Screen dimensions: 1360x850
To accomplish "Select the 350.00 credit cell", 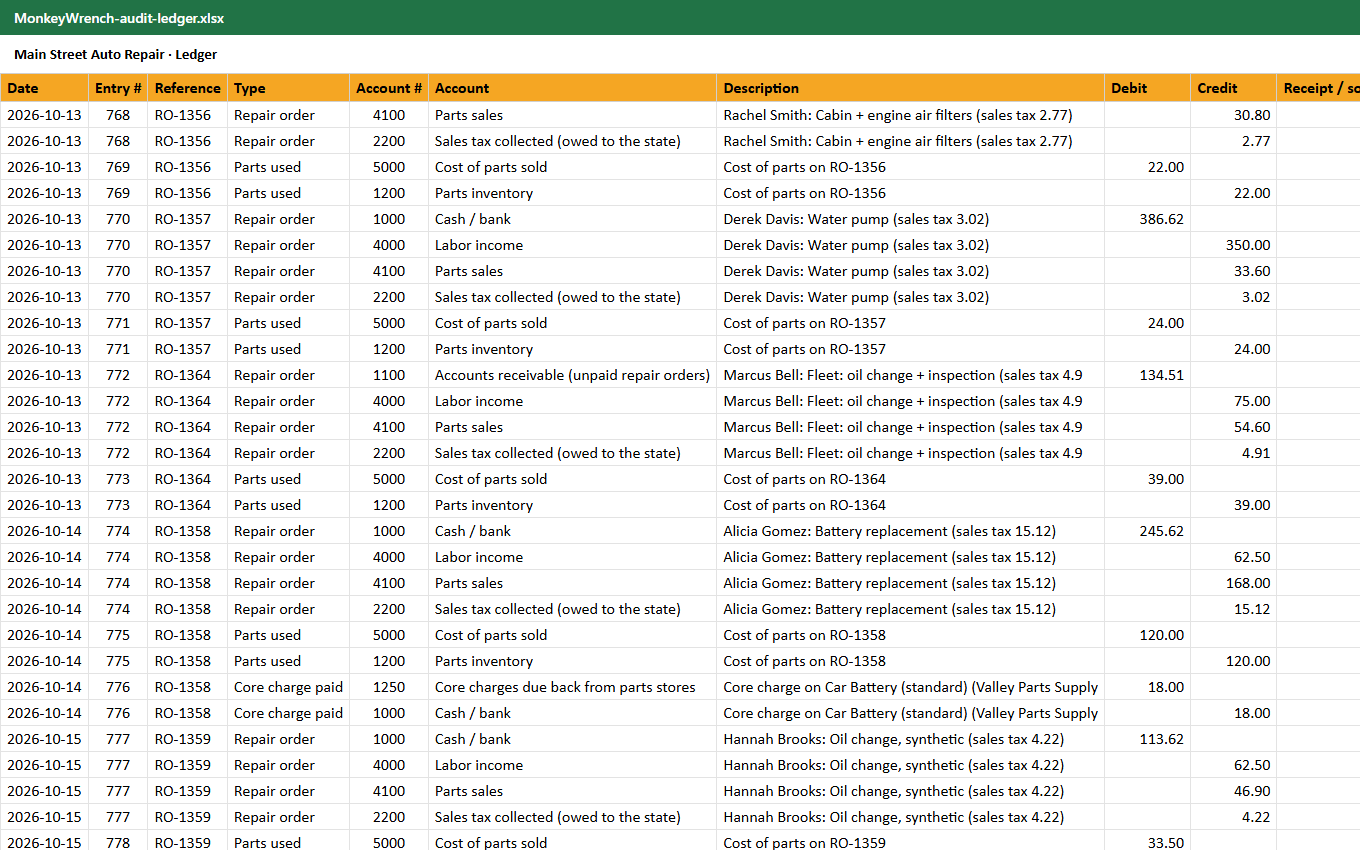I will point(1233,245).
